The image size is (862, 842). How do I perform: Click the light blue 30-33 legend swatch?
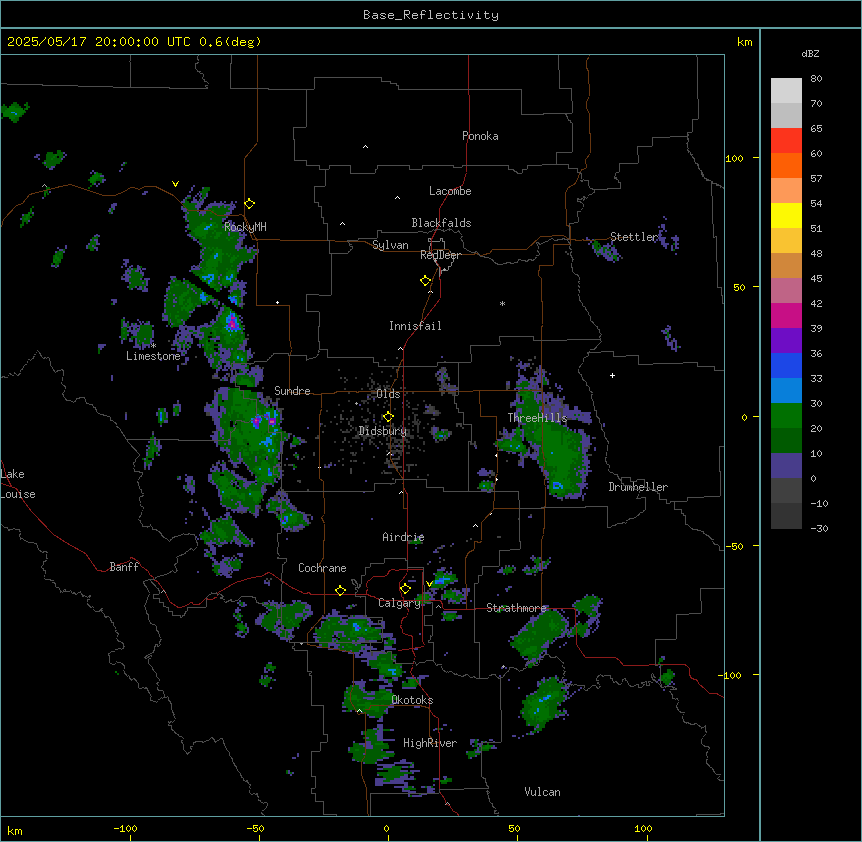tap(786, 391)
